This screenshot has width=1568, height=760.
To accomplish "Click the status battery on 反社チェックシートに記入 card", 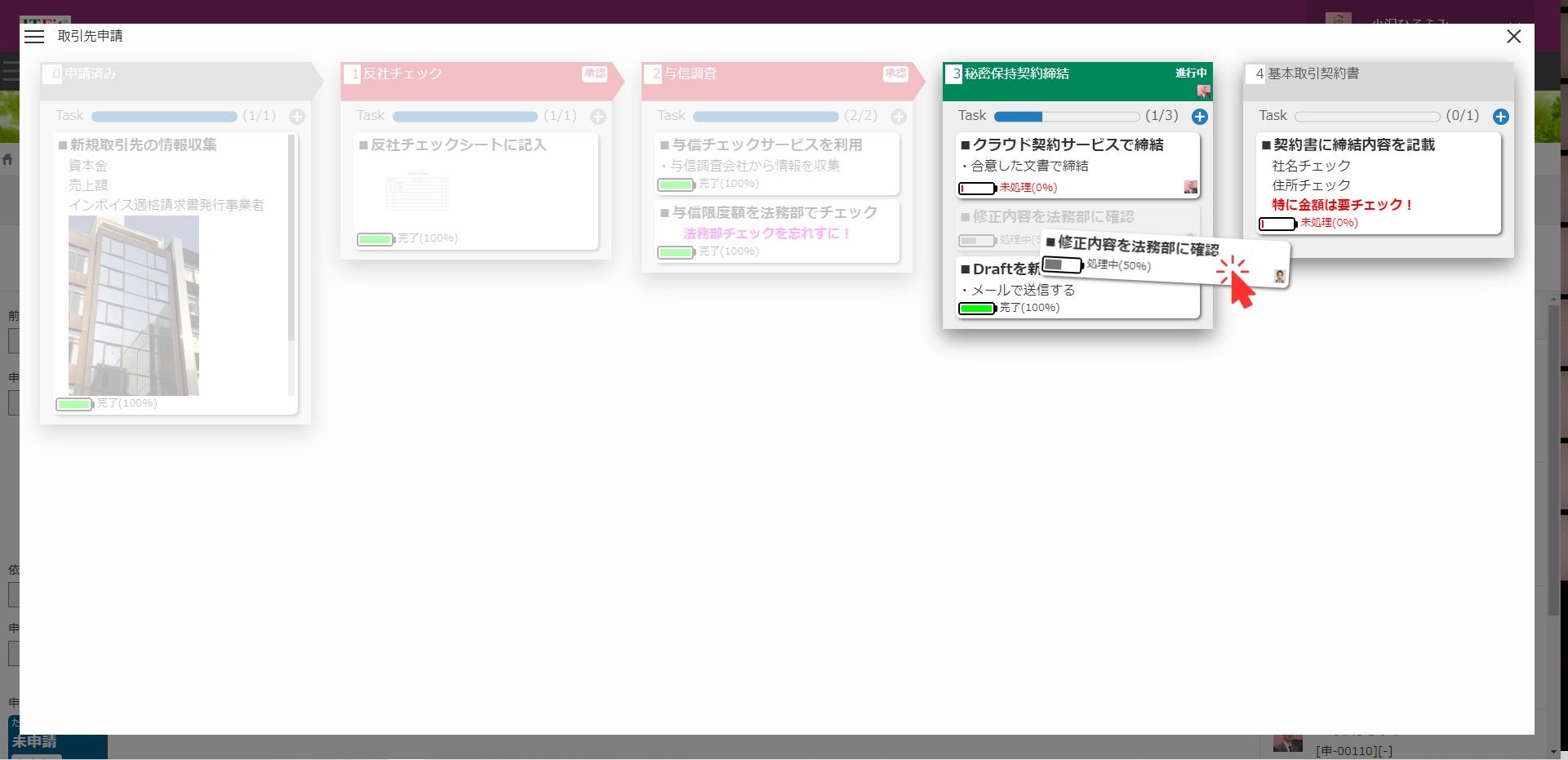I will [375, 239].
